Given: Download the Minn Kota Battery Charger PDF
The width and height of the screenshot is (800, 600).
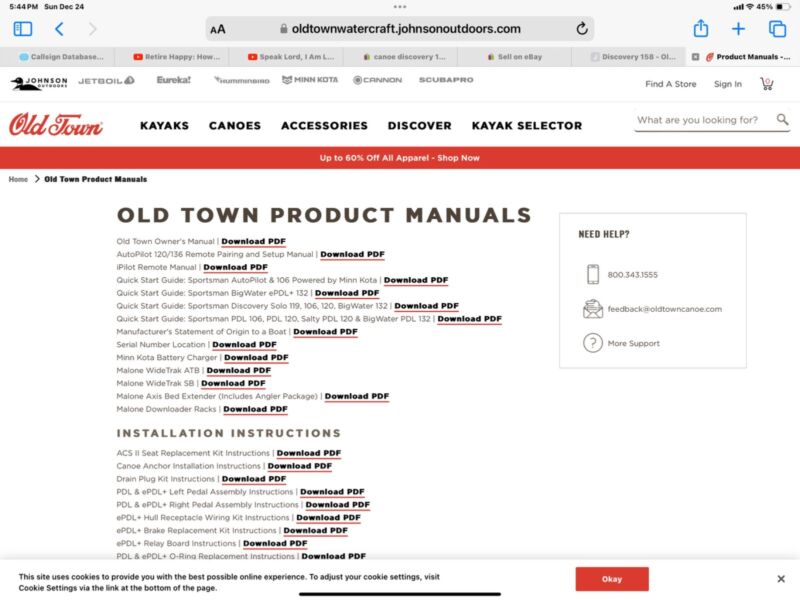Looking at the screenshot, I should click(x=256, y=357).
